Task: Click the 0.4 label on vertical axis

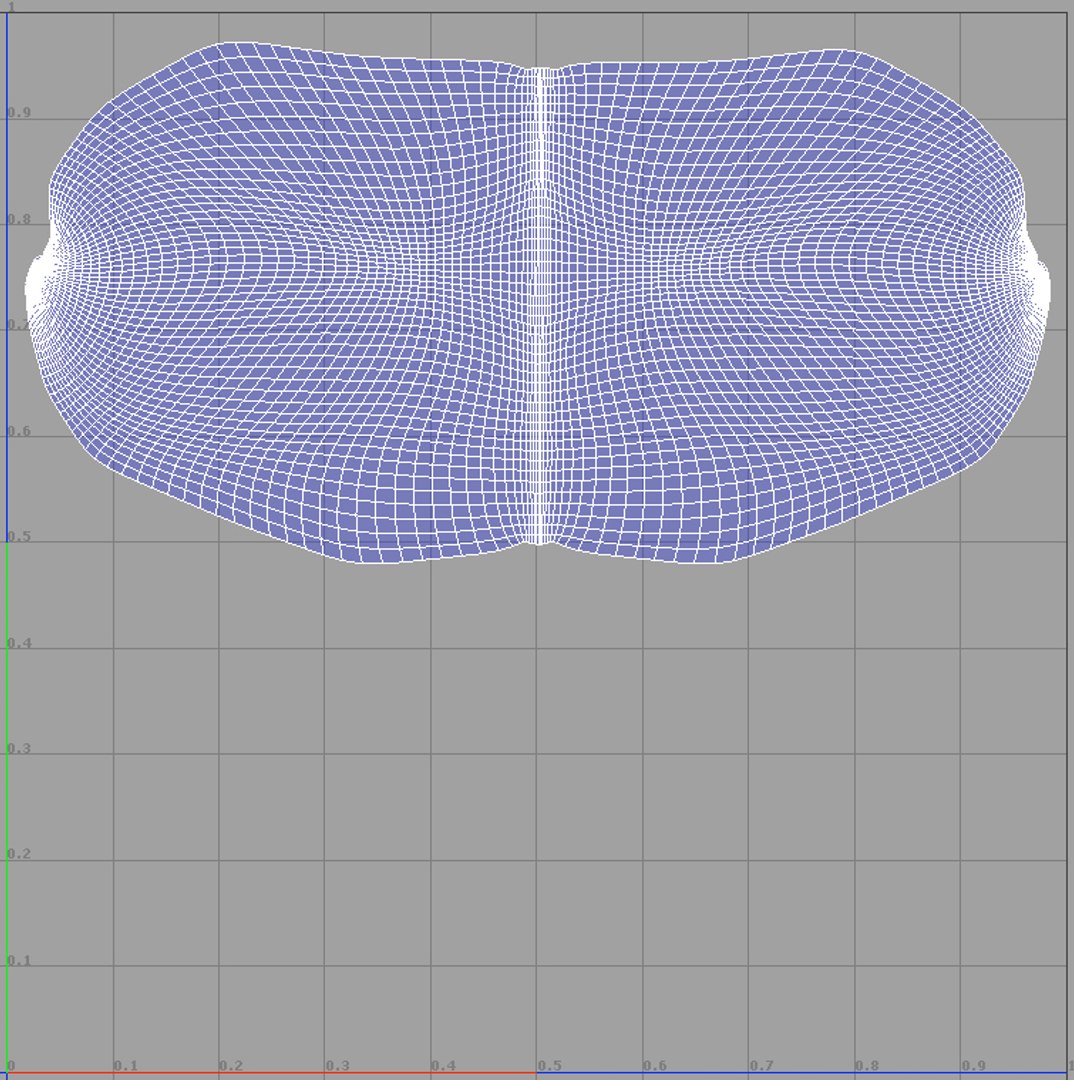Action: pyautogui.click(x=19, y=643)
